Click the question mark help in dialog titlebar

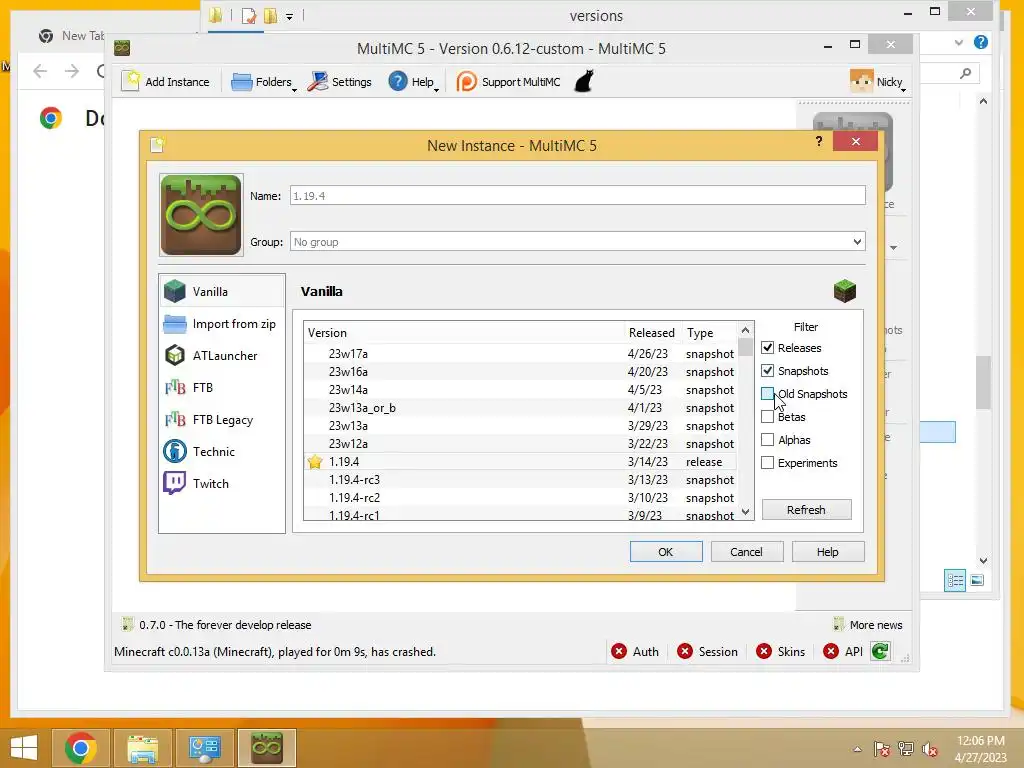[819, 141]
